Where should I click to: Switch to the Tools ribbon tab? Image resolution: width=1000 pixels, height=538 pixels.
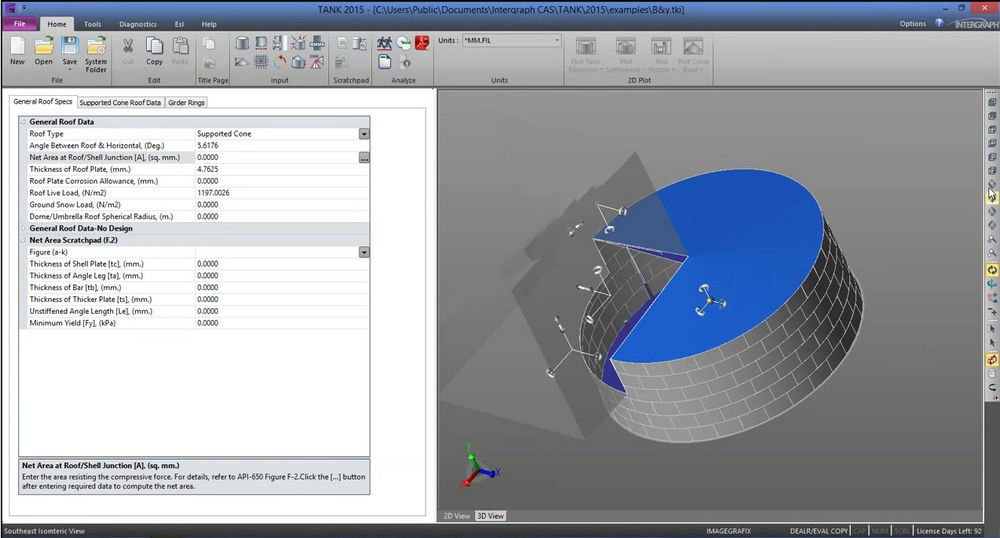92,24
